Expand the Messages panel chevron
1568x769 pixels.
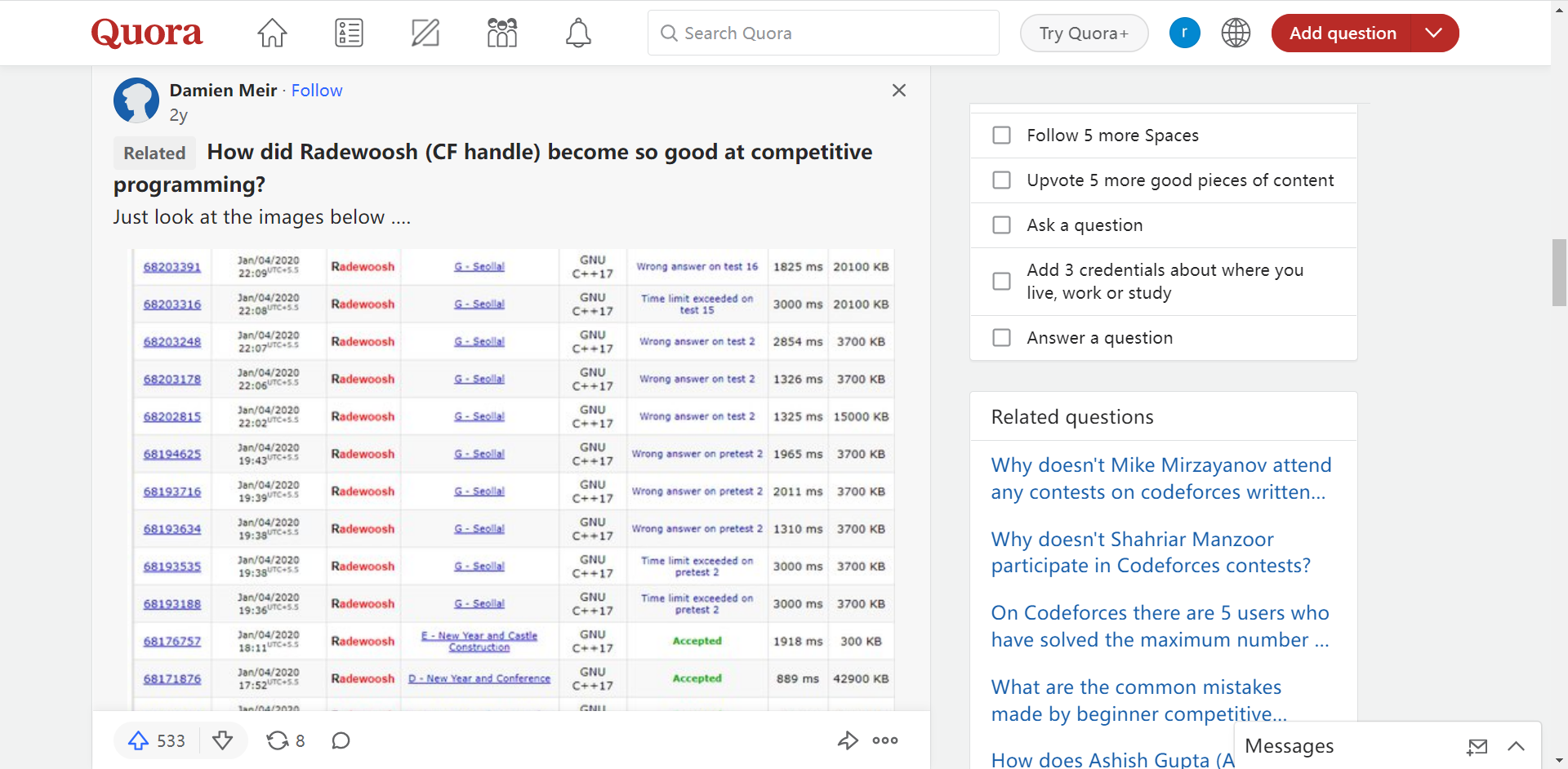click(1517, 746)
